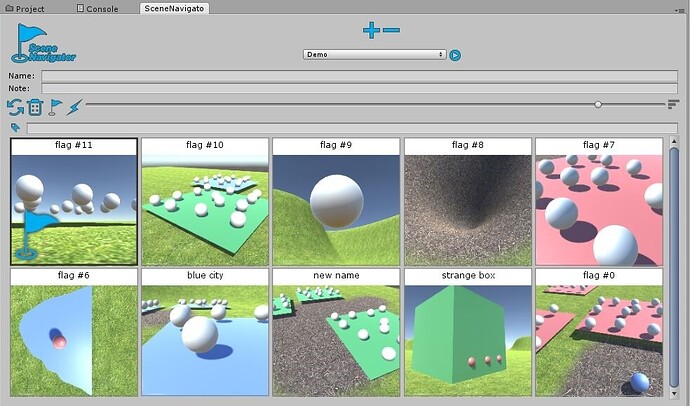Open the Demo dropdown
This screenshot has width=690, height=406.
[374, 55]
